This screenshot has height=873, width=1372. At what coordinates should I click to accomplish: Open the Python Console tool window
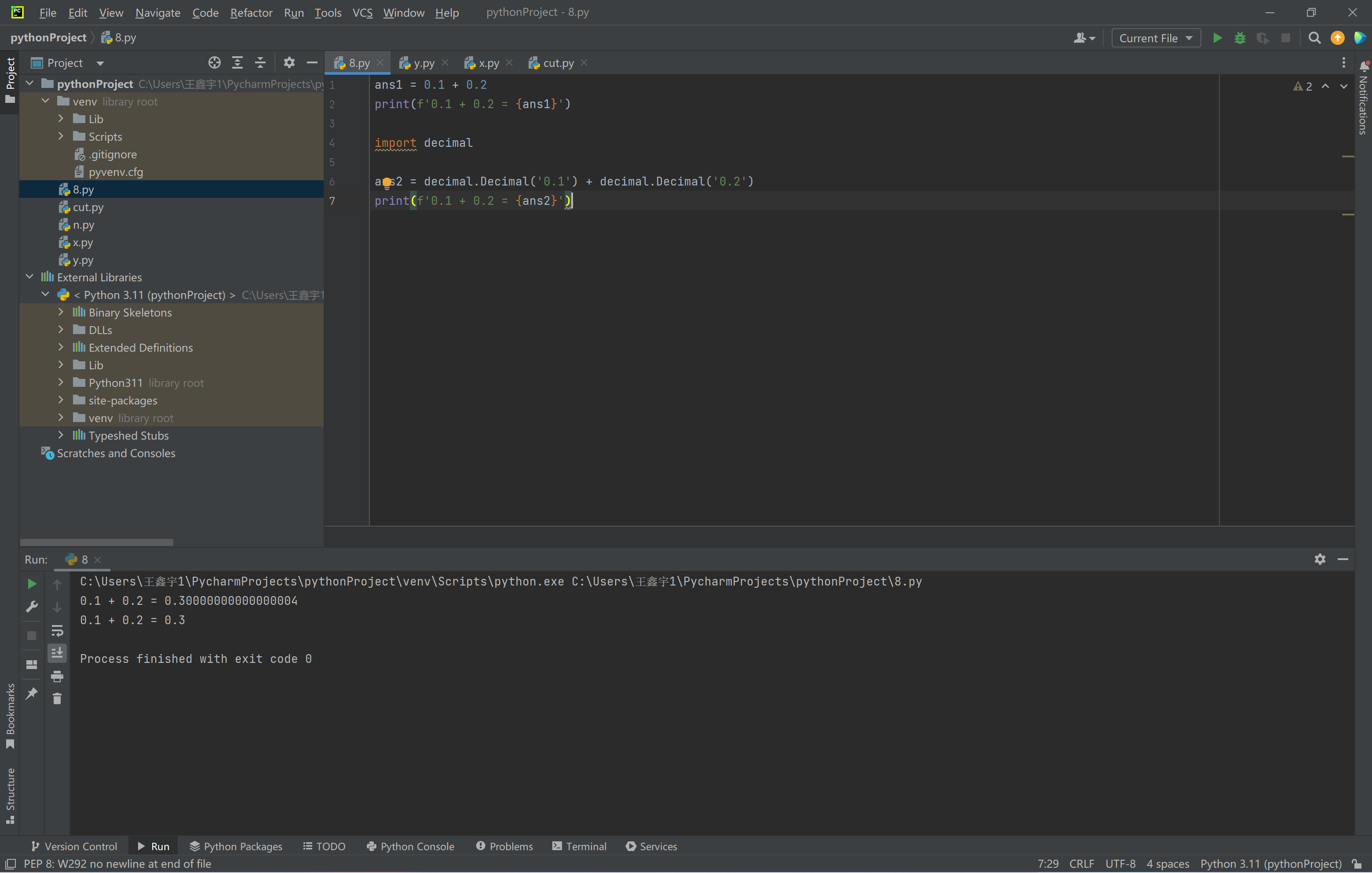[x=410, y=846]
